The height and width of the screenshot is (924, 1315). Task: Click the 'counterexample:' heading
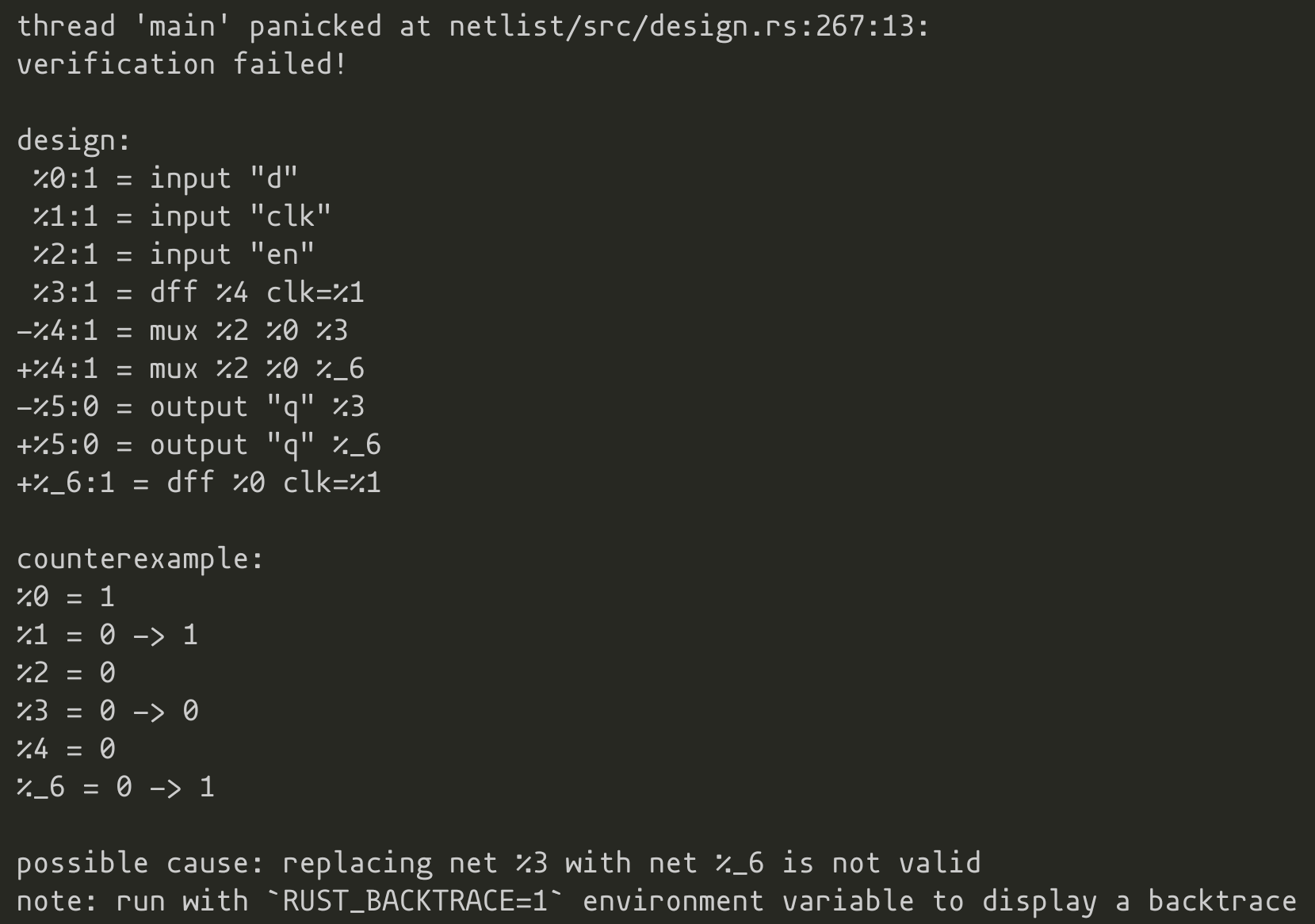click(140, 559)
